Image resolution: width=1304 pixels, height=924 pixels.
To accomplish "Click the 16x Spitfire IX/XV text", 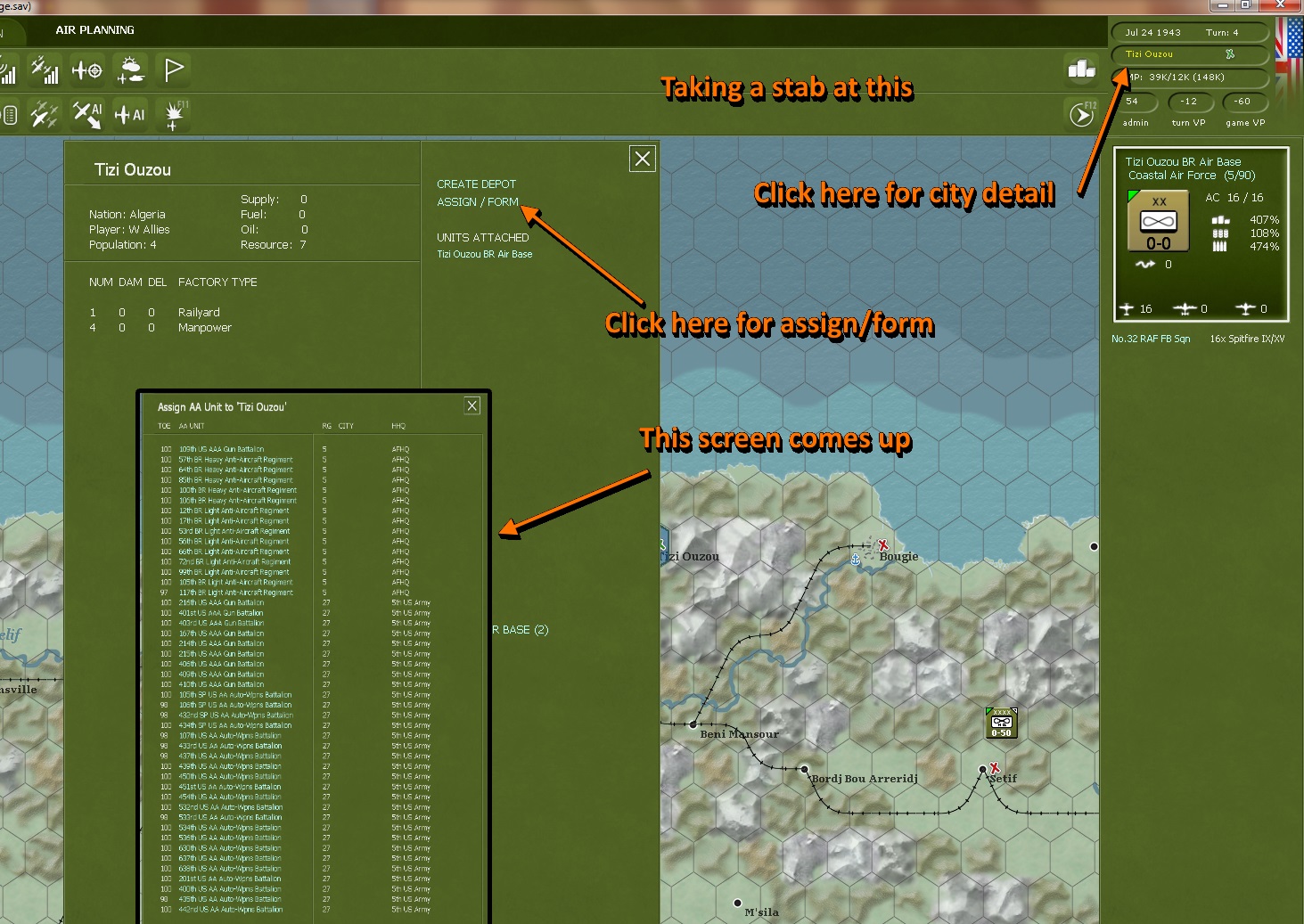I will (x=1247, y=339).
